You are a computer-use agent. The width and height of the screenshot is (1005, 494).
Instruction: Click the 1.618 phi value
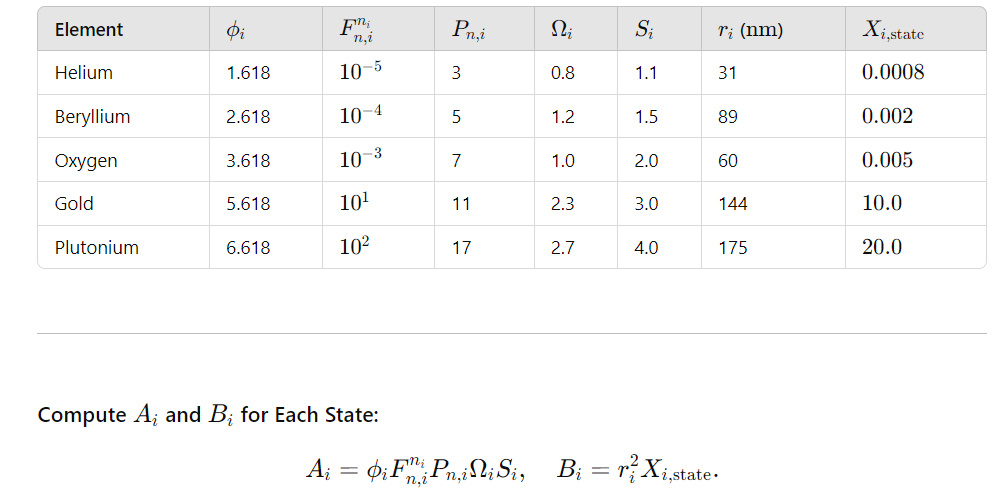coord(248,73)
